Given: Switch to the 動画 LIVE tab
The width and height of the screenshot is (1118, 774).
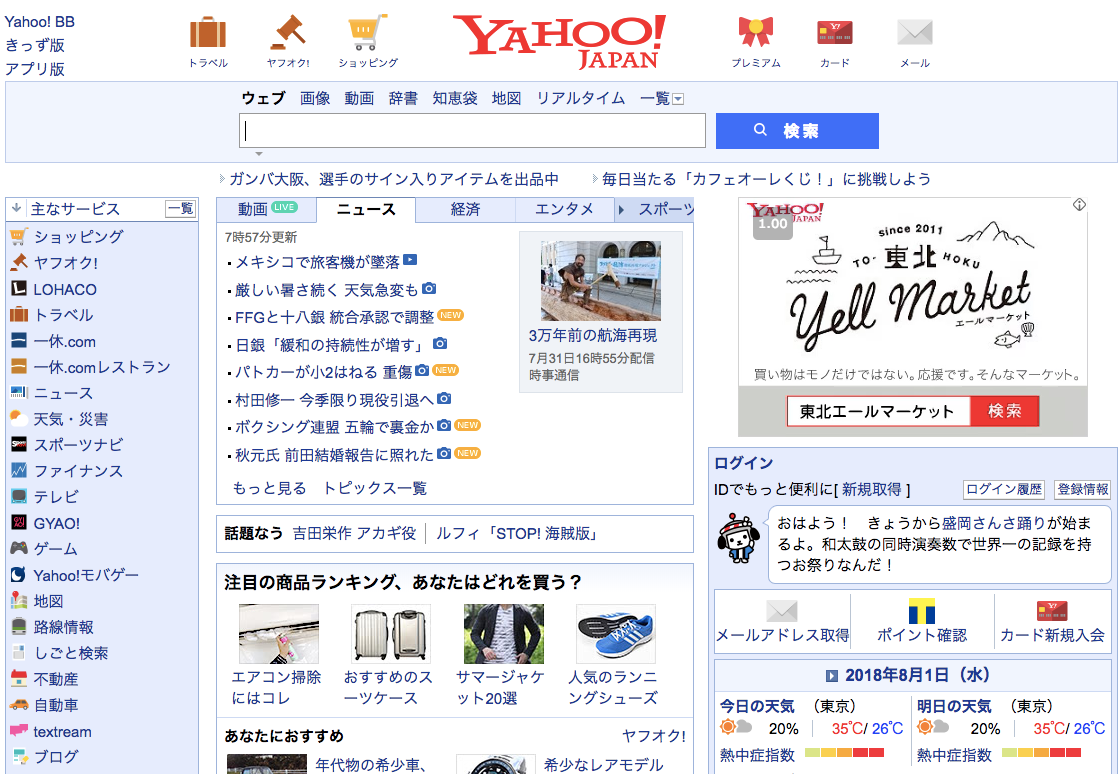Looking at the screenshot, I should pos(267,210).
